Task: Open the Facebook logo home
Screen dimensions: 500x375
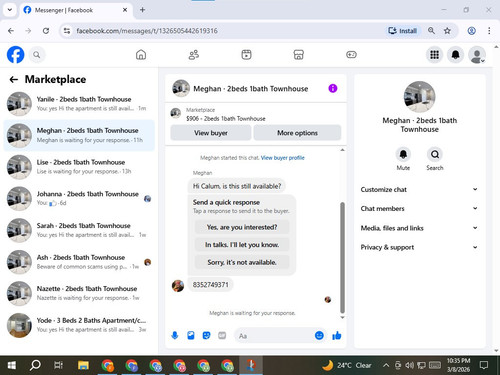Action: [x=16, y=55]
